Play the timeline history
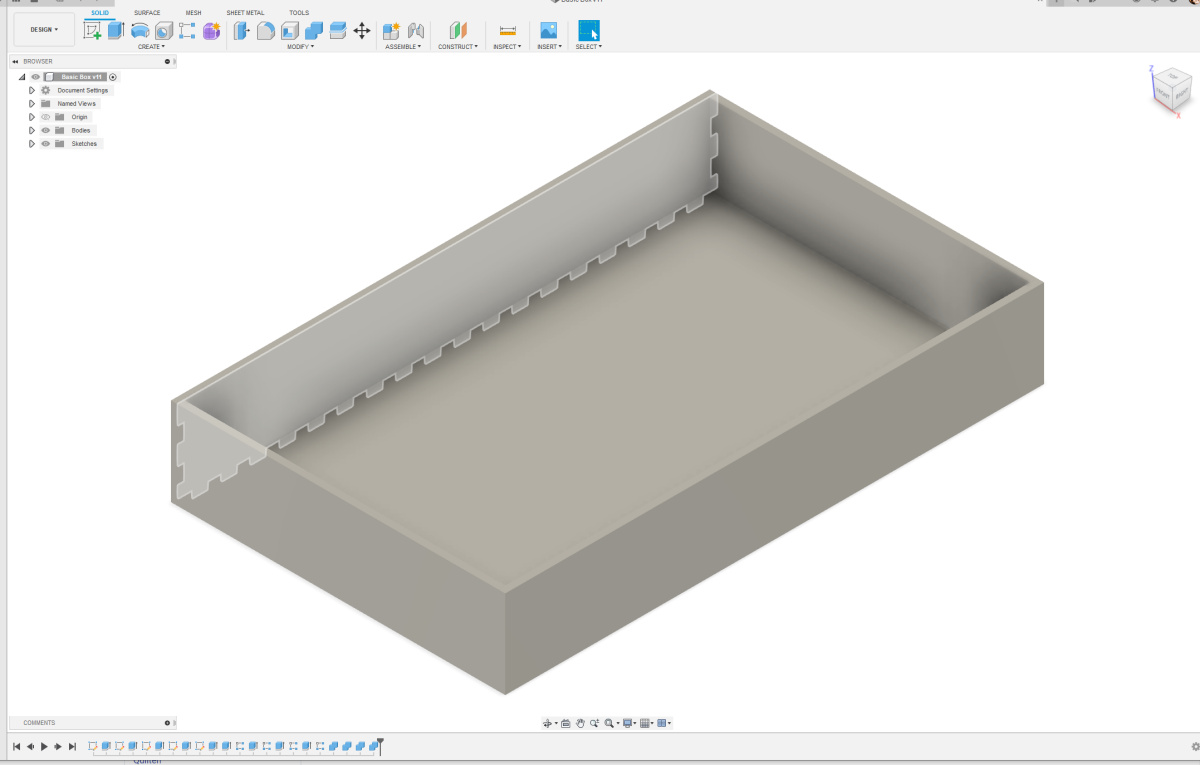The height and width of the screenshot is (765, 1200). 44,746
